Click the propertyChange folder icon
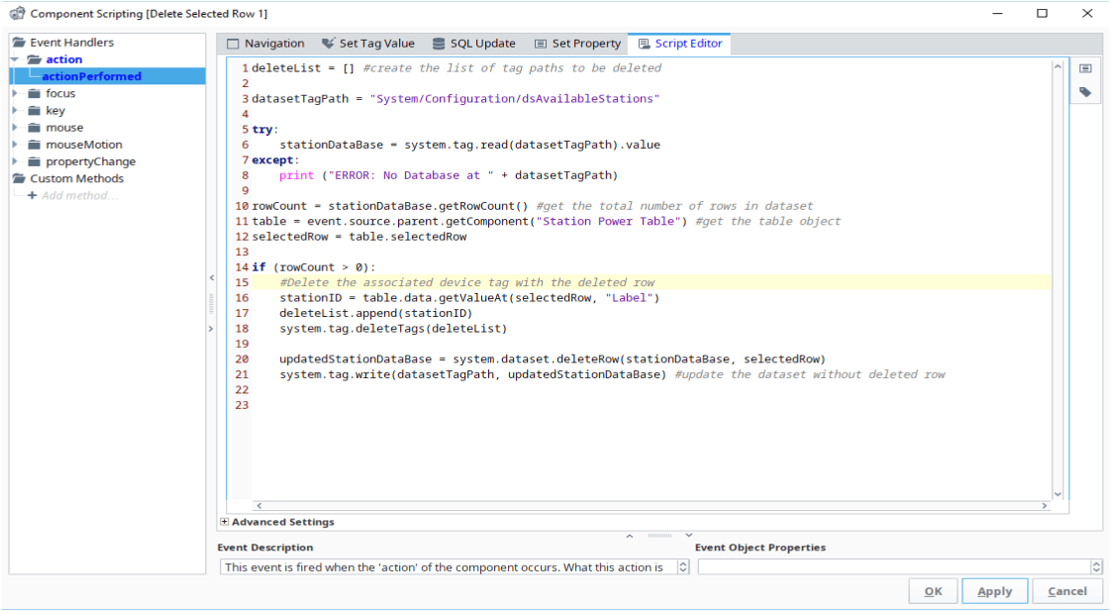The image size is (1111, 611). click(34, 162)
